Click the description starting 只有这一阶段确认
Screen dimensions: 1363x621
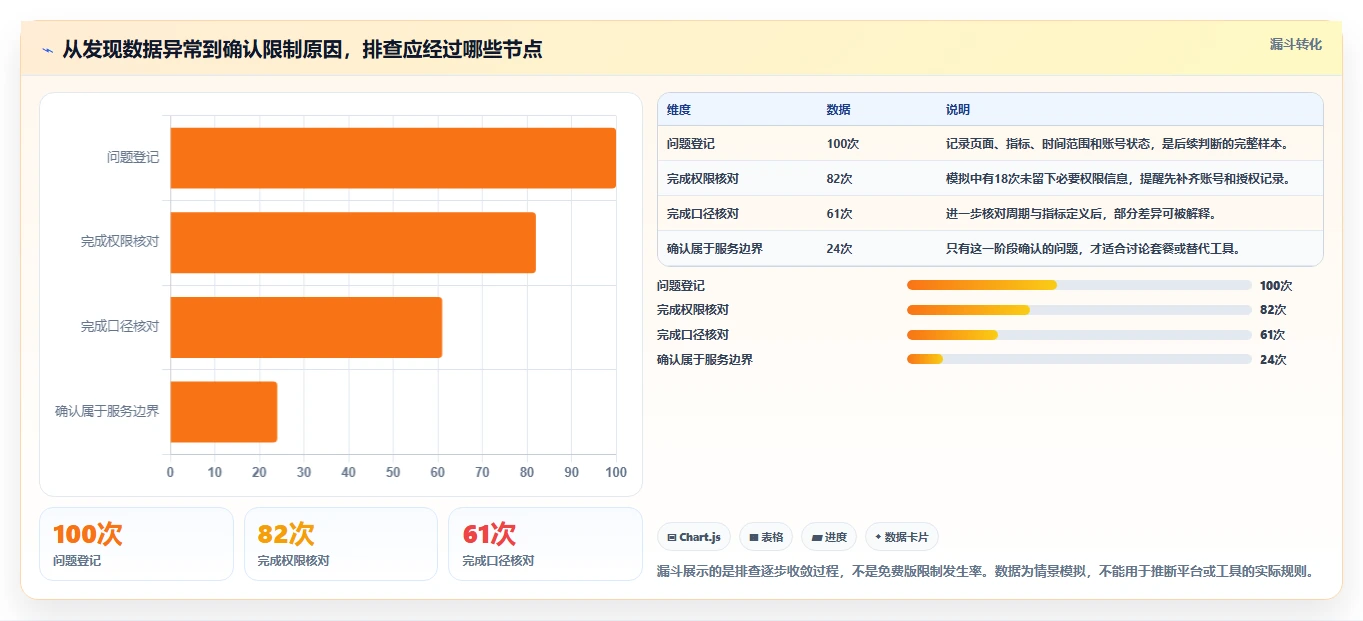click(x=1094, y=249)
